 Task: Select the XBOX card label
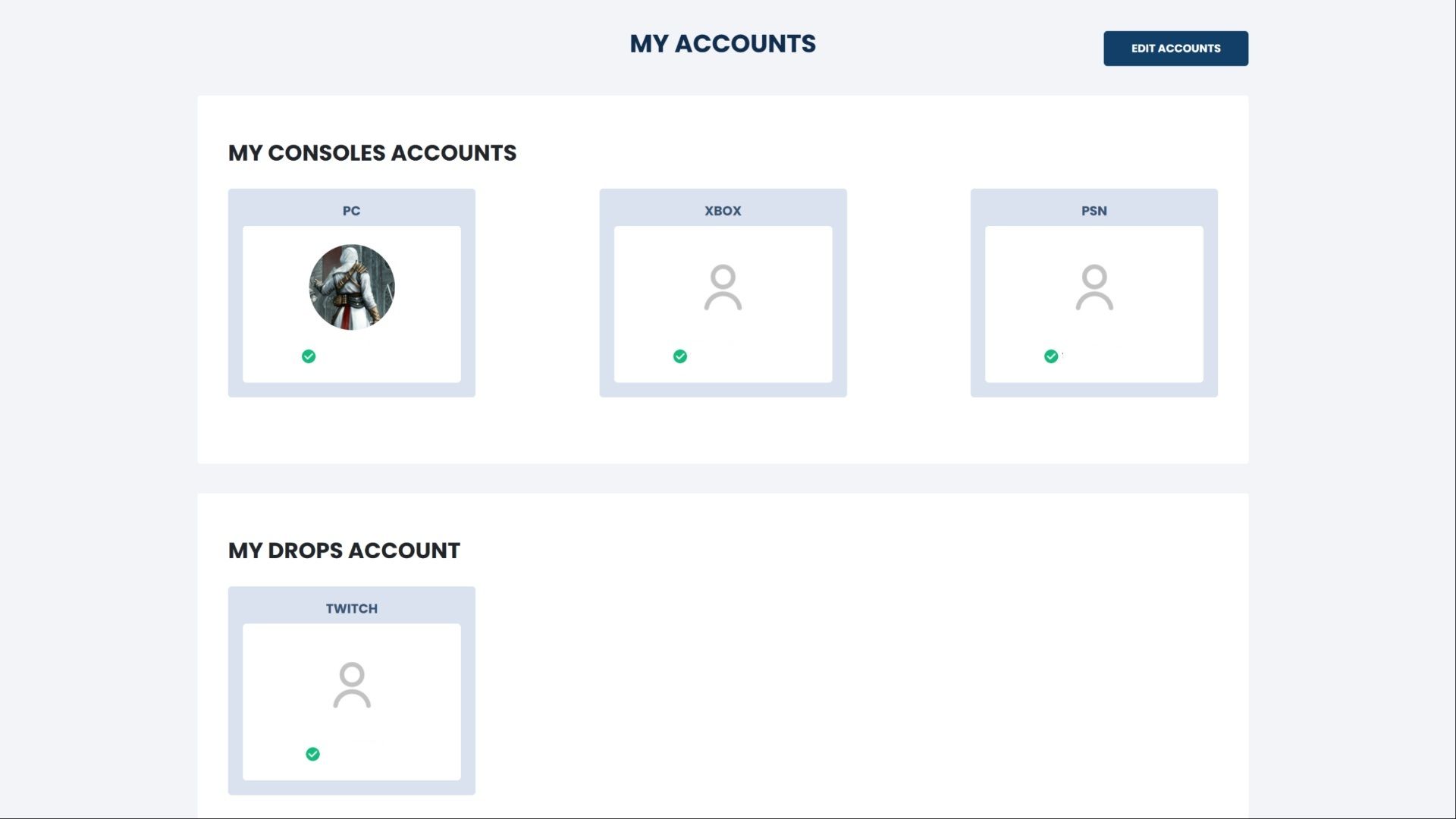723,211
